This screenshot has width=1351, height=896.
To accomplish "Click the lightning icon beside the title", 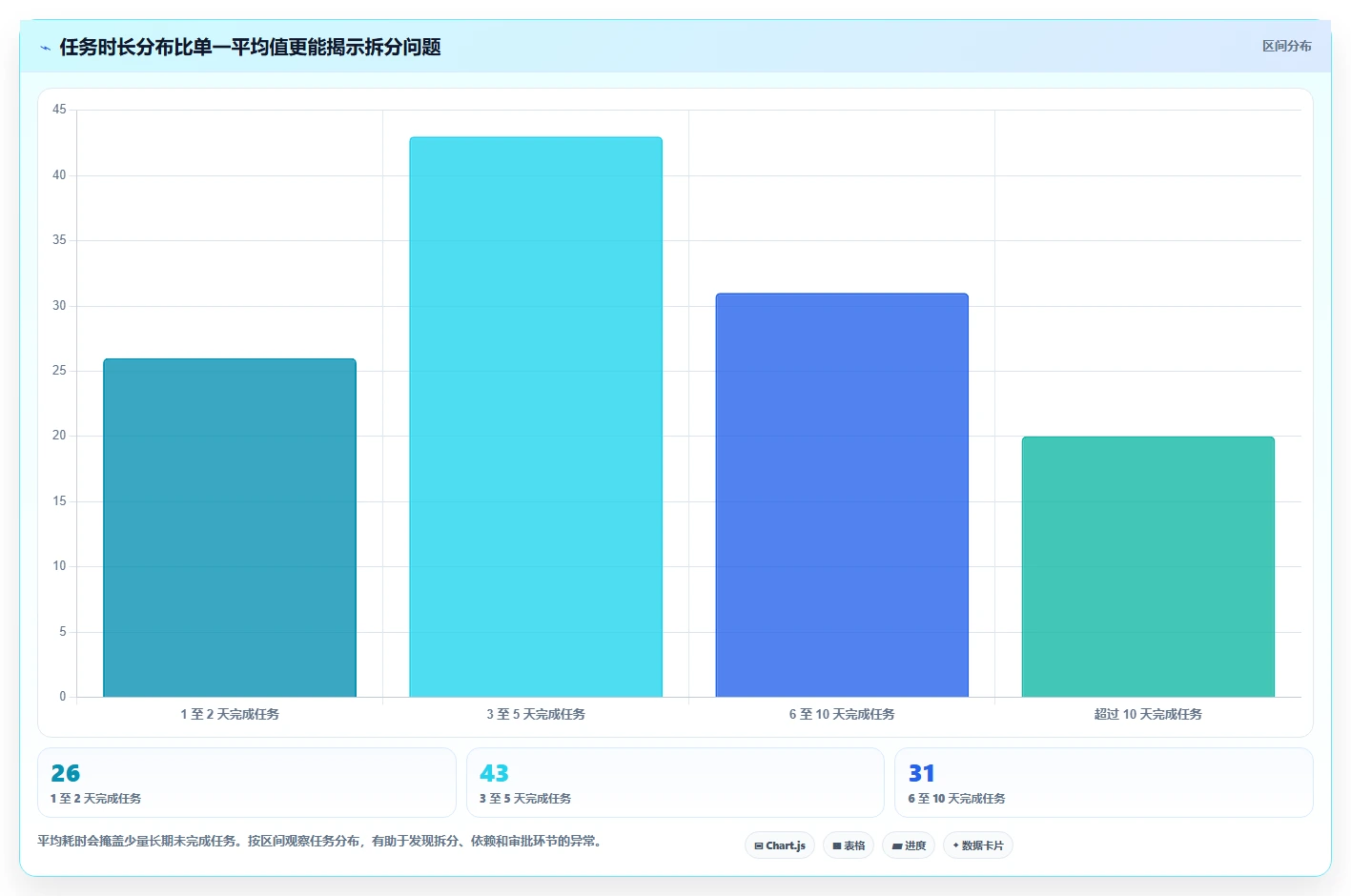I will pyautogui.click(x=45, y=48).
